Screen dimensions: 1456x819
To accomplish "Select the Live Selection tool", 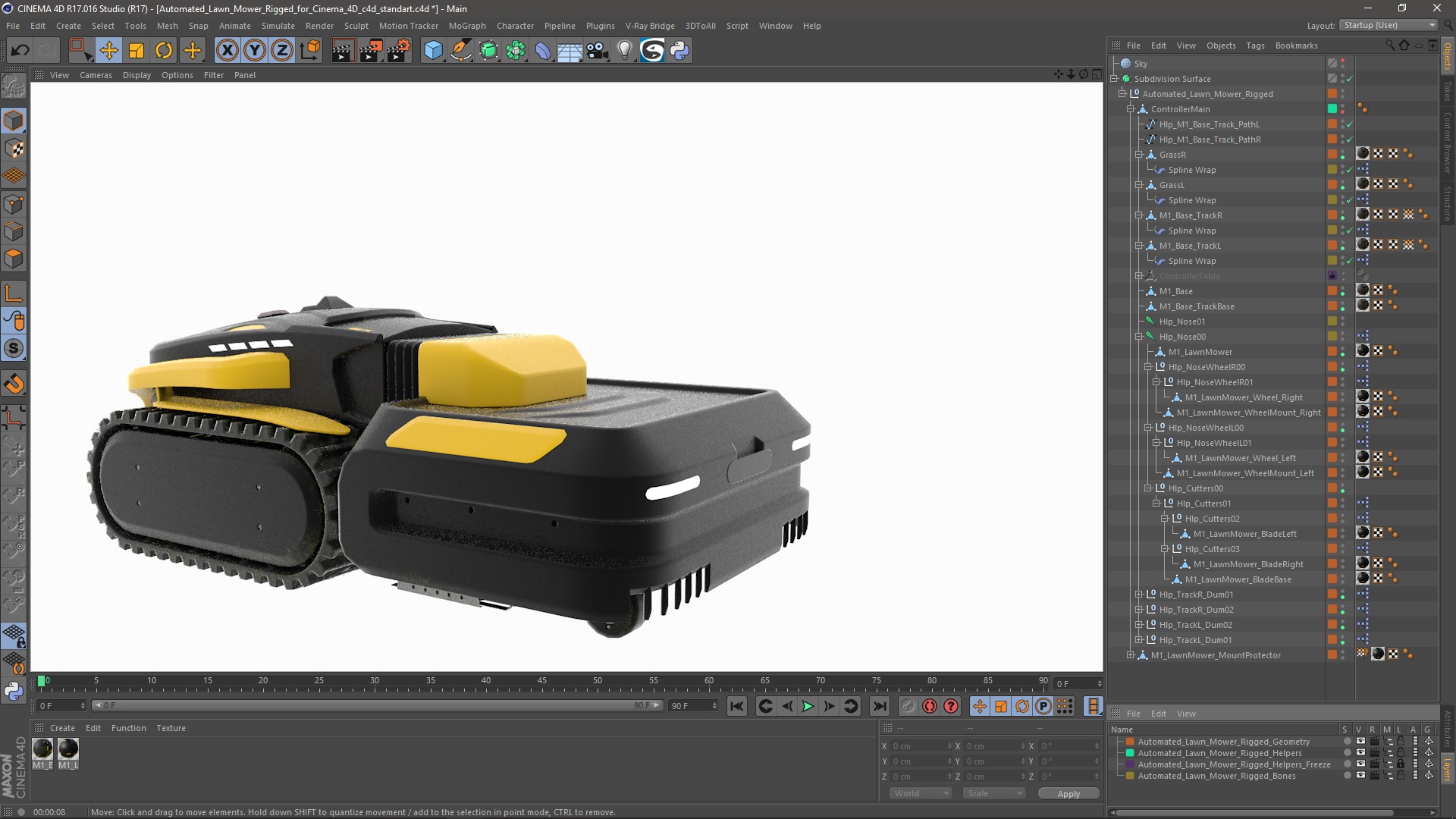I will (x=80, y=51).
